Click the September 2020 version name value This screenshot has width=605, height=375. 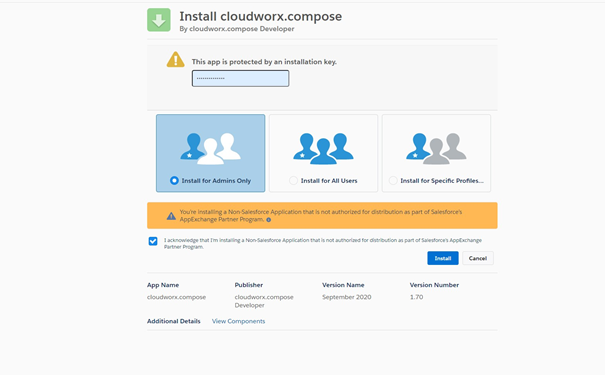point(346,297)
